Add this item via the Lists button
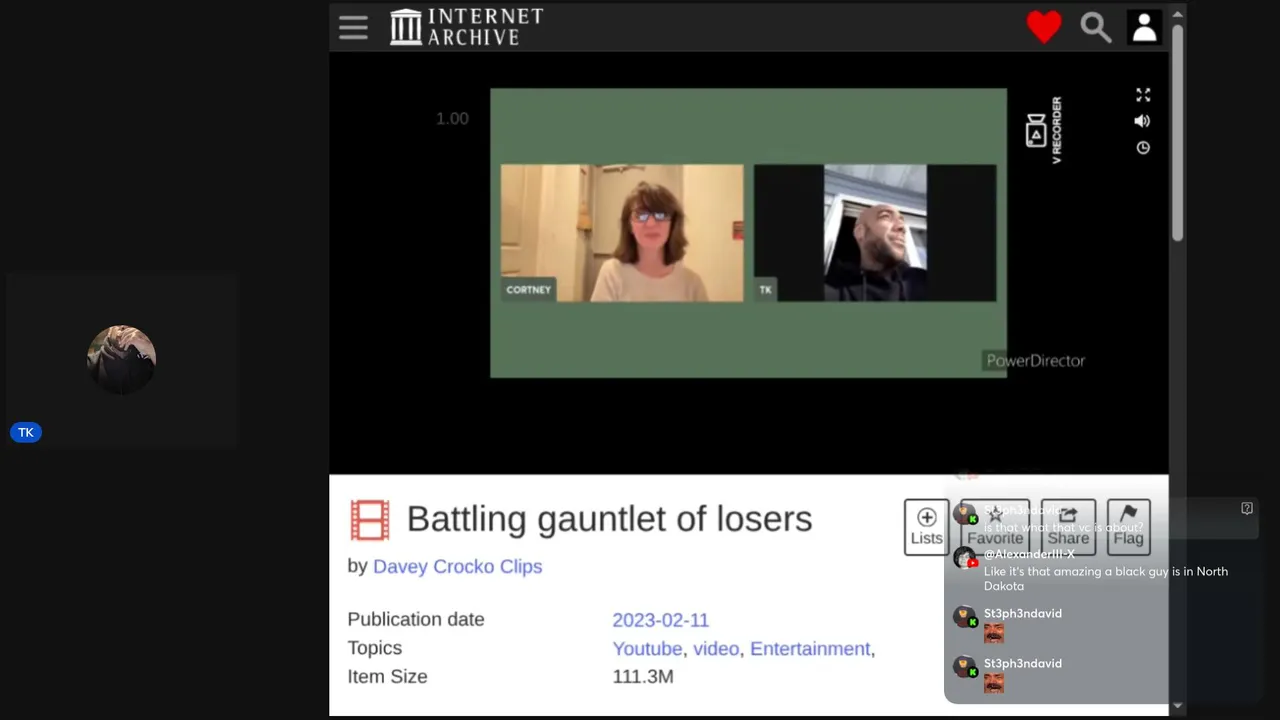 (x=926, y=527)
